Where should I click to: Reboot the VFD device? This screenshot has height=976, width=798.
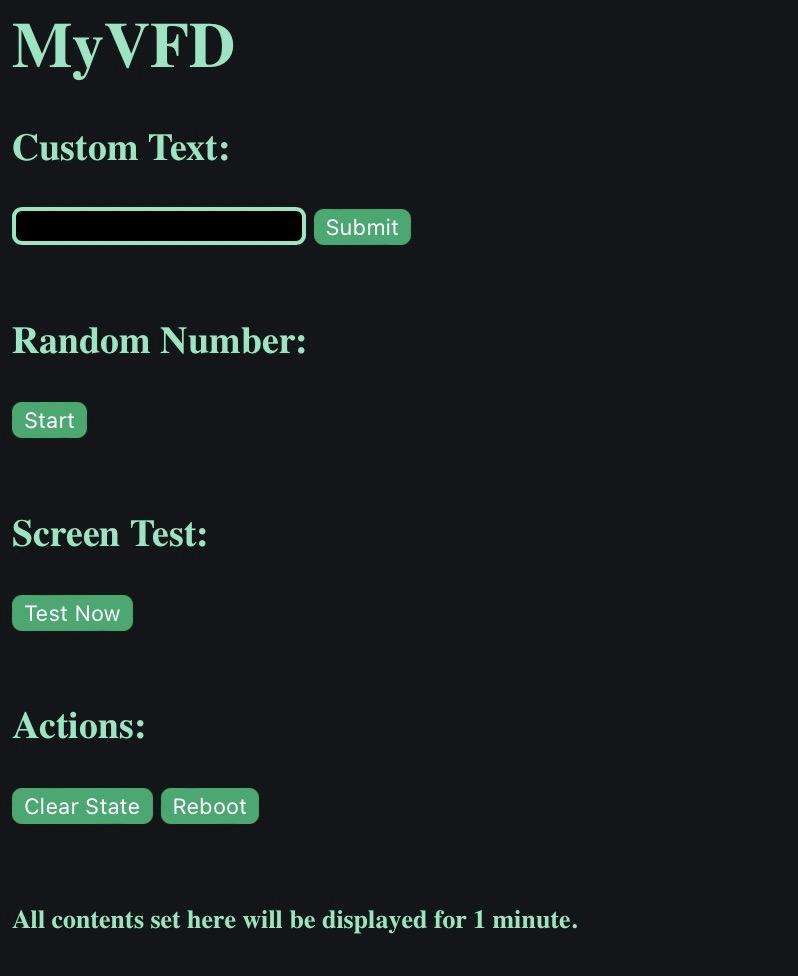tap(210, 806)
